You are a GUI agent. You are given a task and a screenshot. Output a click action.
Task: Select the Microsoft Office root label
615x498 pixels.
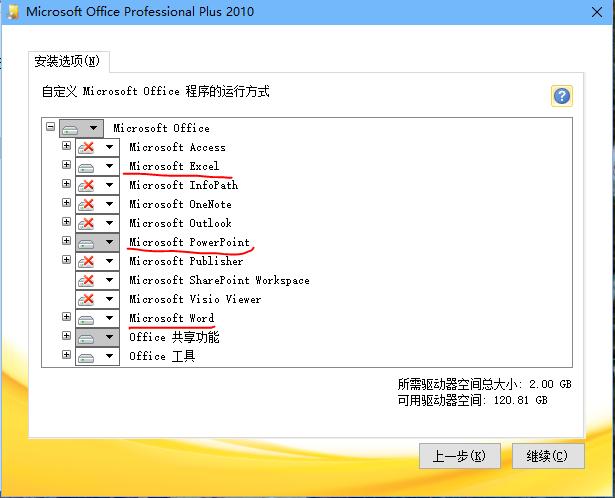162,128
